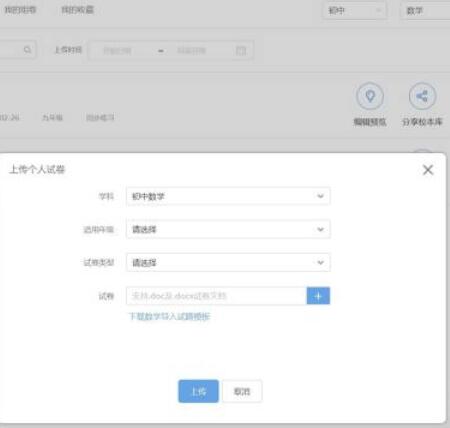This screenshot has width=450, height=428.
Task: Click the start date field
Action: (117, 51)
